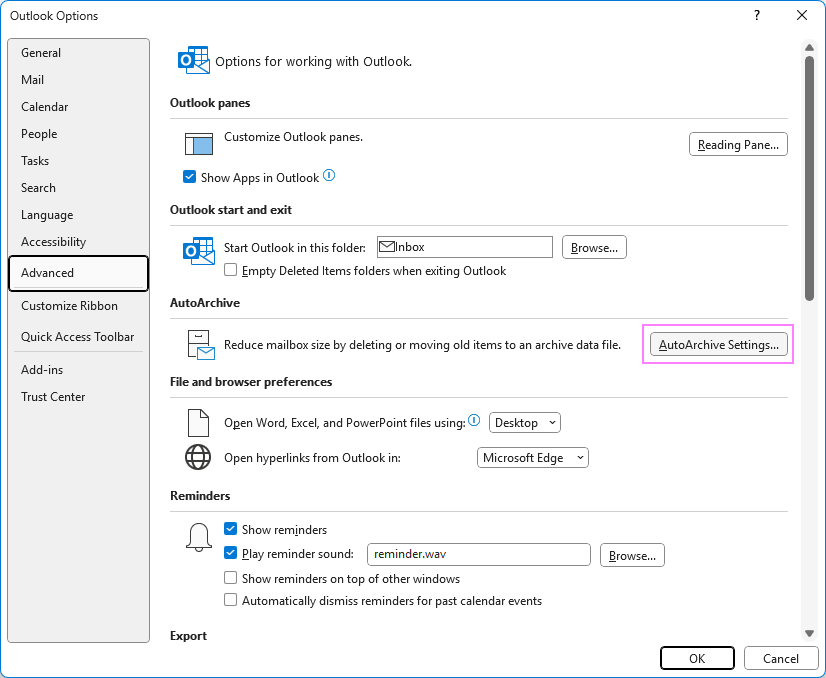Click the Reading Pane button
The image size is (826, 678).
coord(738,144)
